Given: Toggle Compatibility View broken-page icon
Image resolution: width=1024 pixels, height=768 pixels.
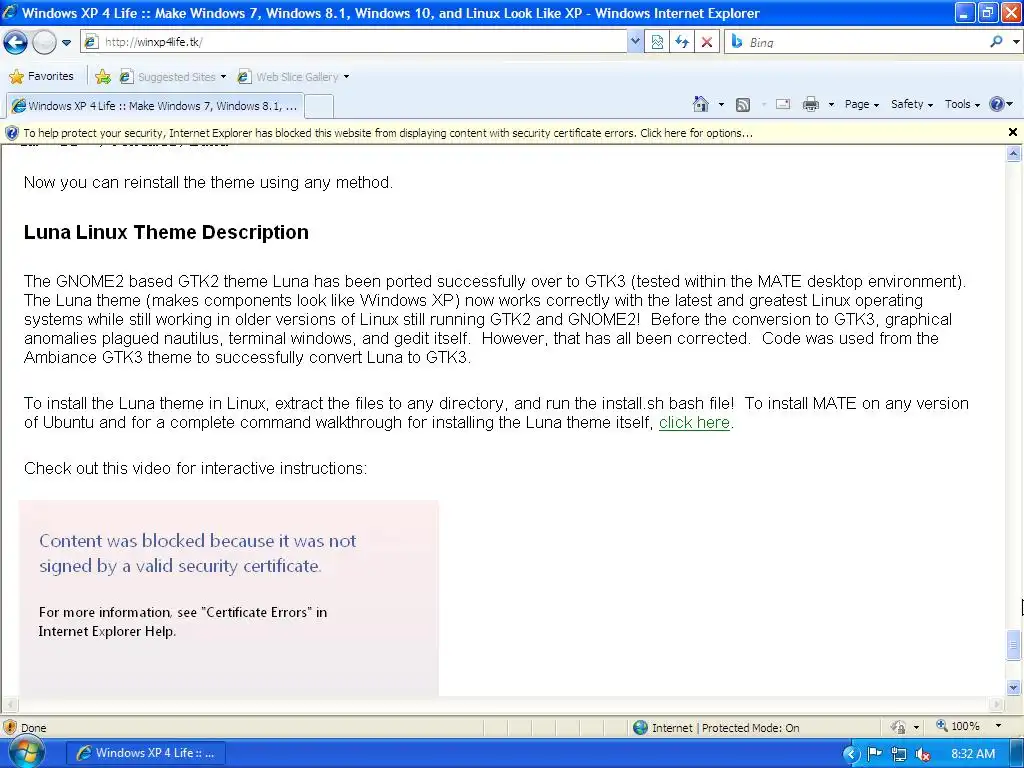Looking at the screenshot, I should pos(657,42).
